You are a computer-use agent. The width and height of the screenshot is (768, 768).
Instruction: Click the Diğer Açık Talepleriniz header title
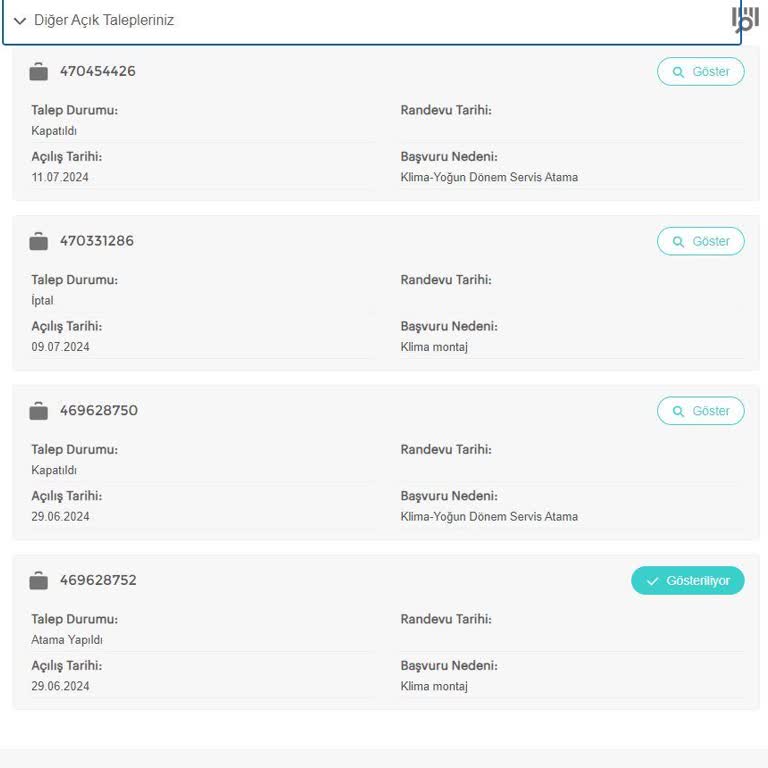click(104, 20)
